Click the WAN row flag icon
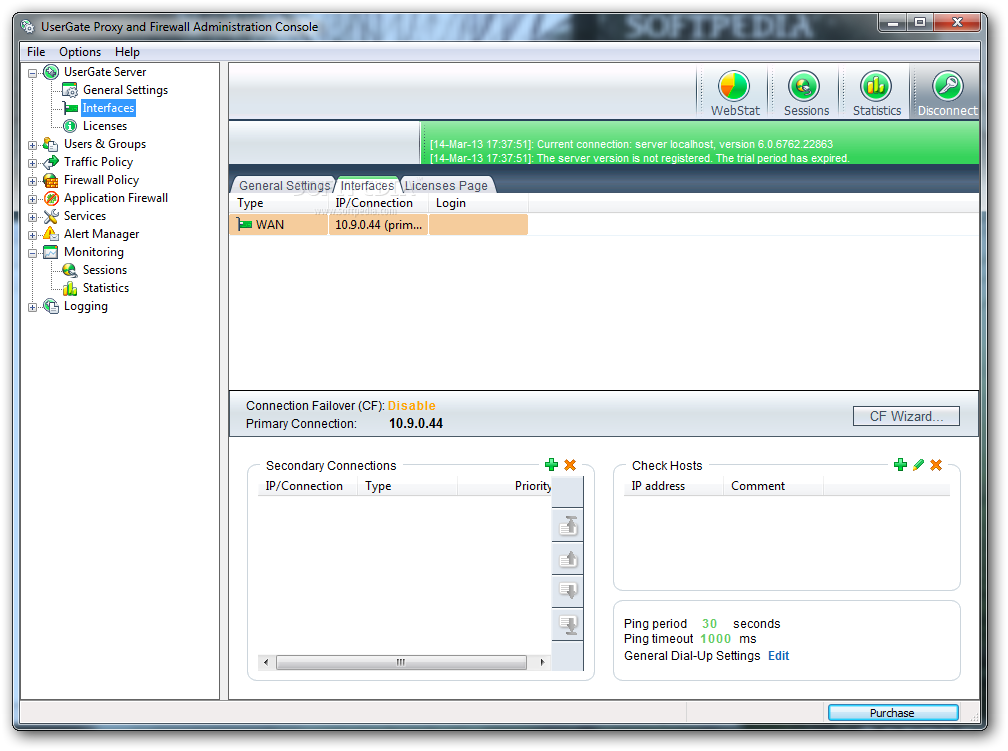 click(244, 224)
